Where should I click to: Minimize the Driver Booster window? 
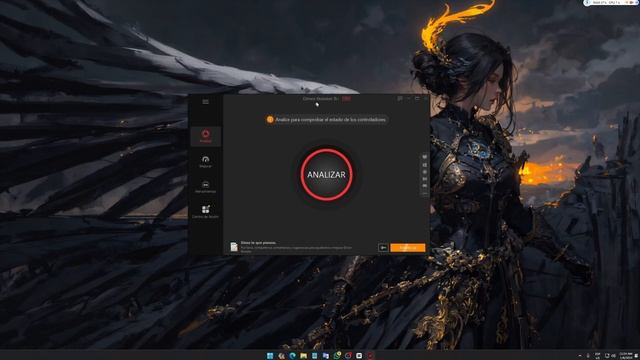[x=409, y=98]
